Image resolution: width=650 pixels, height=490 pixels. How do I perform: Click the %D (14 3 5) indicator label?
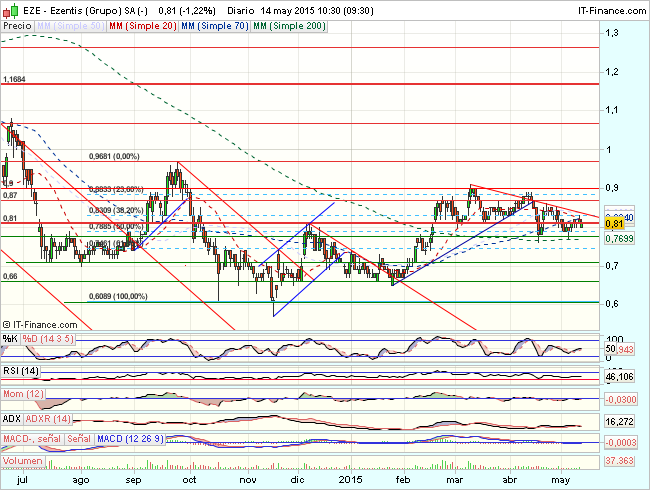click(48, 339)
